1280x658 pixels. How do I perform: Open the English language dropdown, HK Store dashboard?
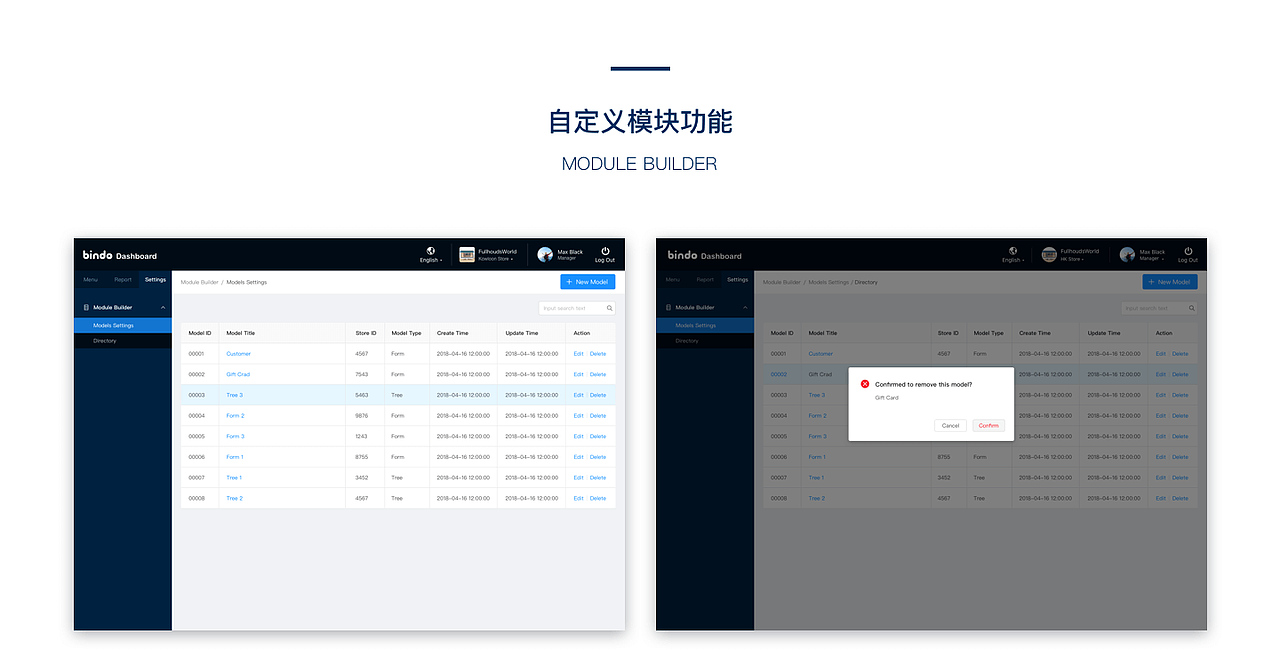(1013, 260)
